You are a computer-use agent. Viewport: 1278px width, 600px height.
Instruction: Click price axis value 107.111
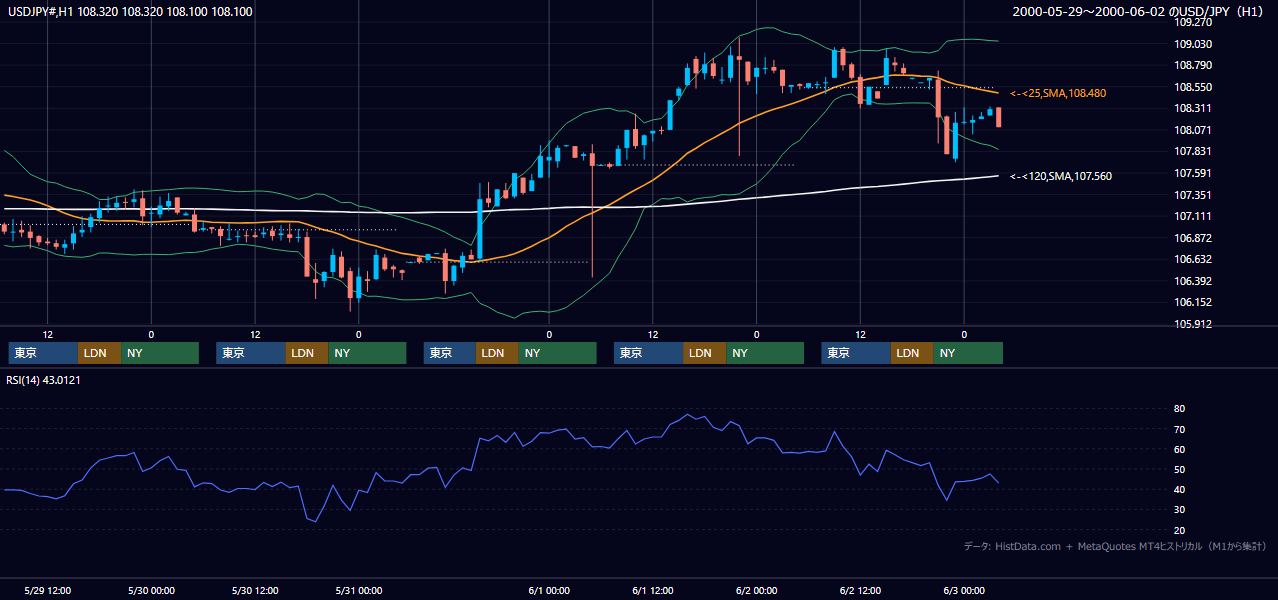(1194, 216)
